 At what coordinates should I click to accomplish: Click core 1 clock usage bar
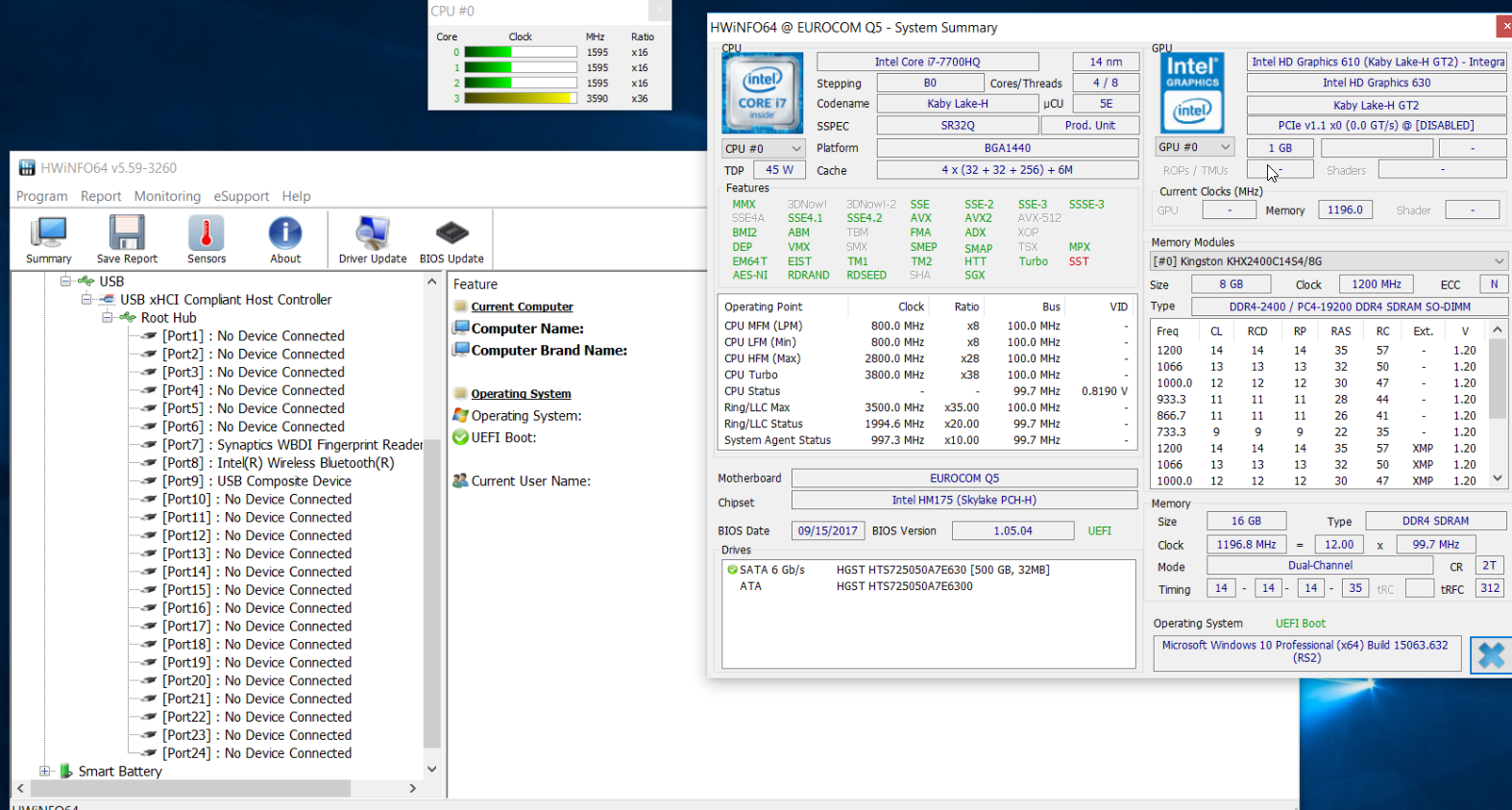520,67
